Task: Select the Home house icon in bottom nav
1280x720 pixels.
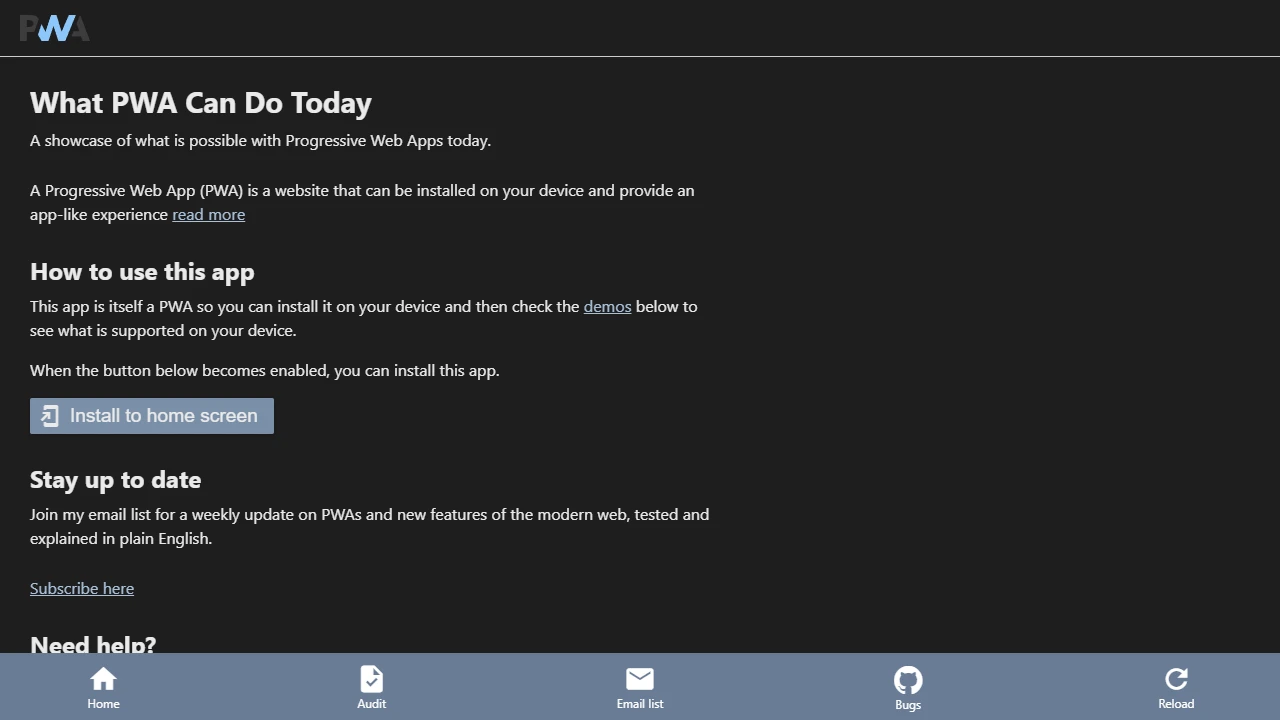Action: coord(103,678)
